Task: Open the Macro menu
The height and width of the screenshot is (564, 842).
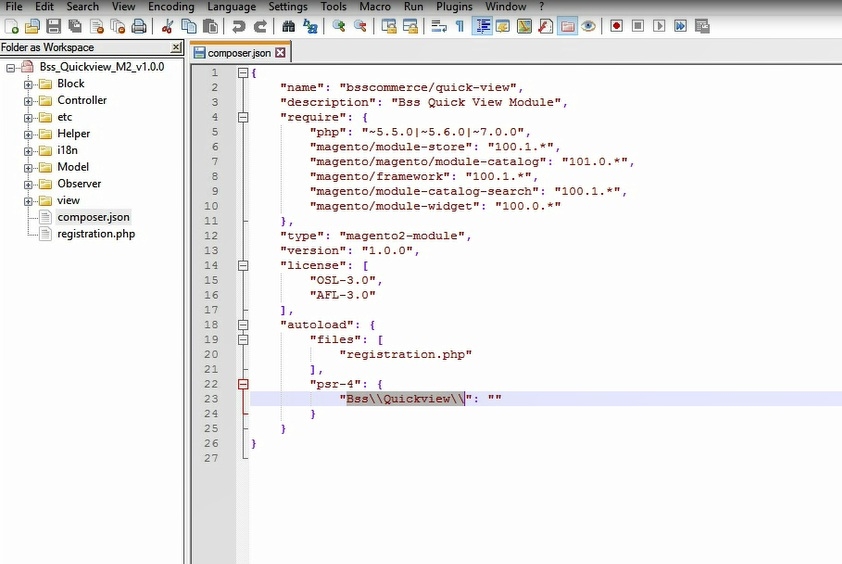Action: tap(375, 6)
